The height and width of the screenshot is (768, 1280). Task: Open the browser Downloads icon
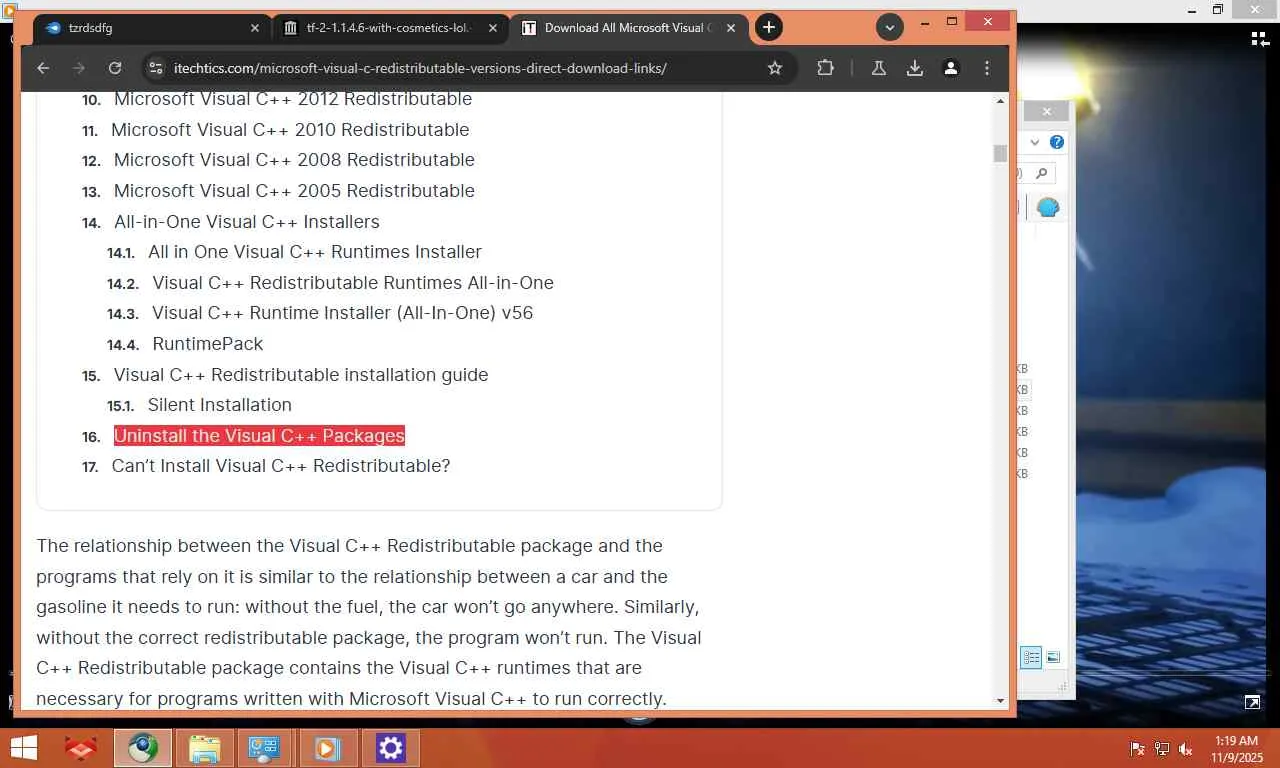[914, 68]
